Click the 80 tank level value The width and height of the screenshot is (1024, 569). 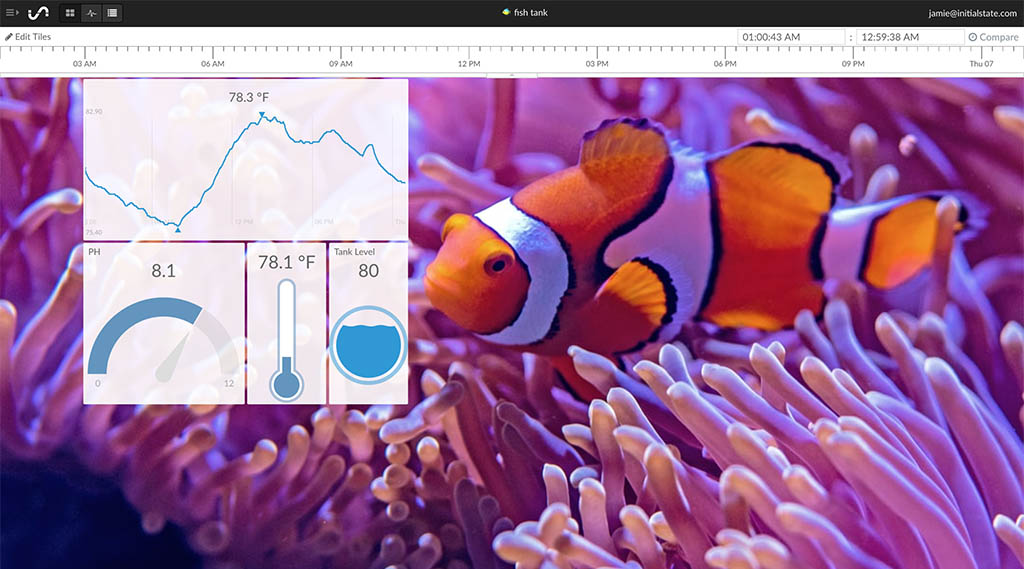[x=368, y=270]
